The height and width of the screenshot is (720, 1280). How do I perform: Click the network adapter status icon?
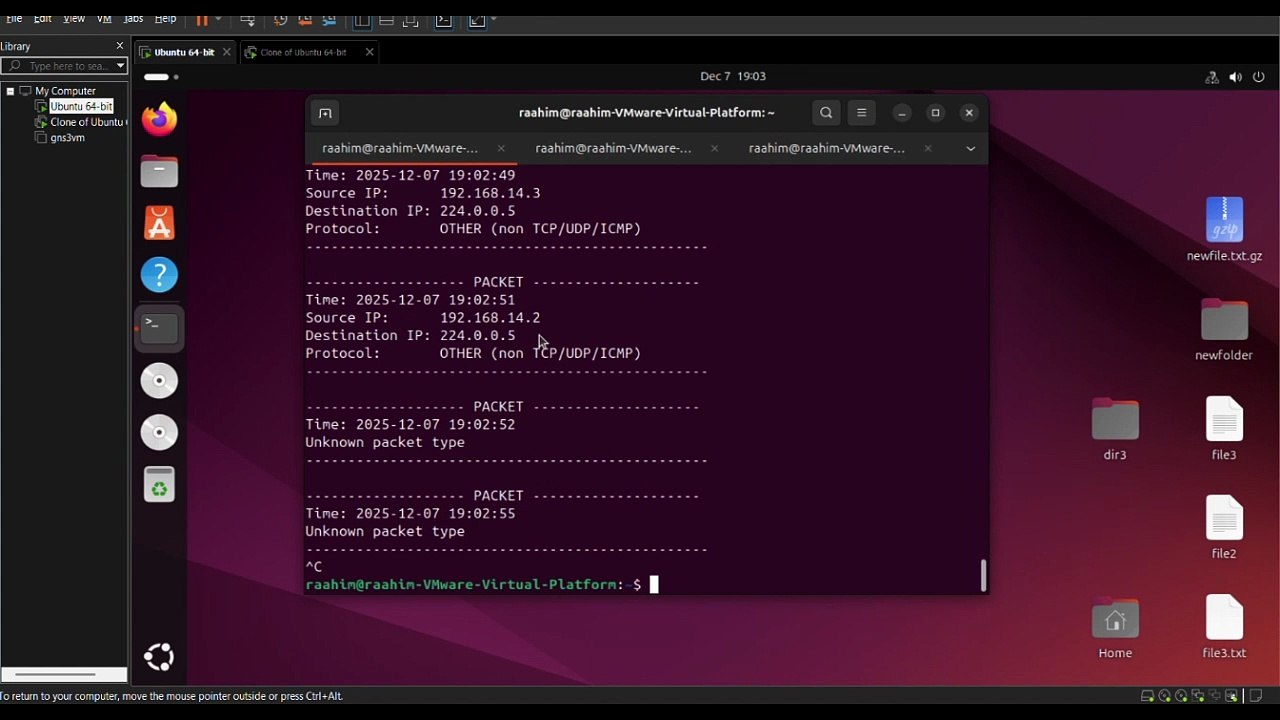1198,696
